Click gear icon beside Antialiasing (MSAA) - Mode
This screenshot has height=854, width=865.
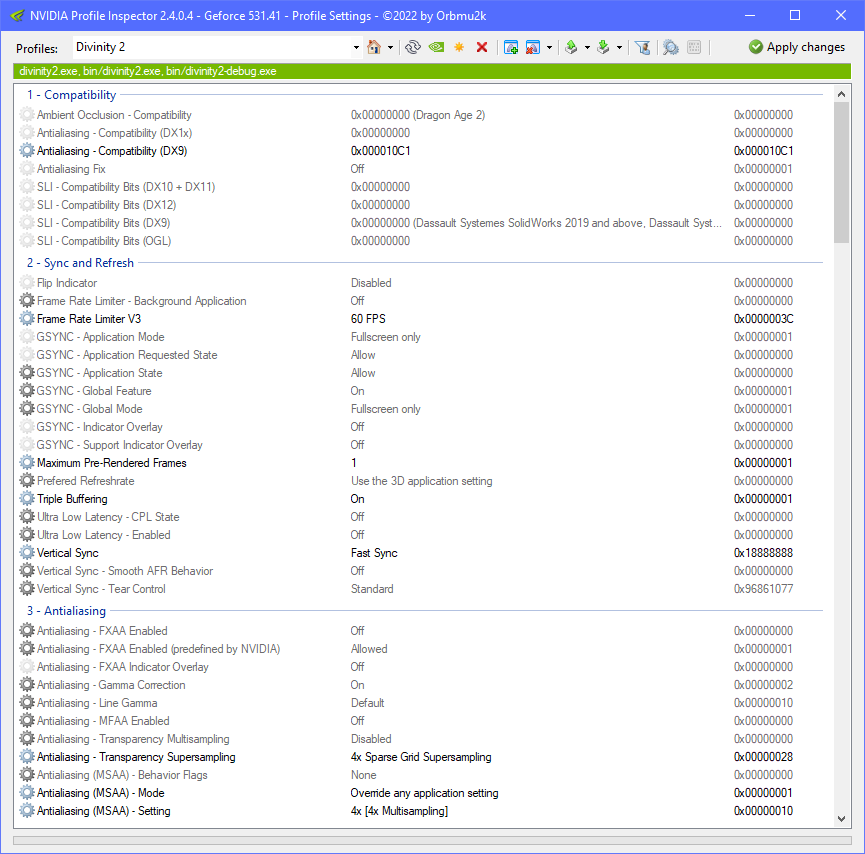27,793
